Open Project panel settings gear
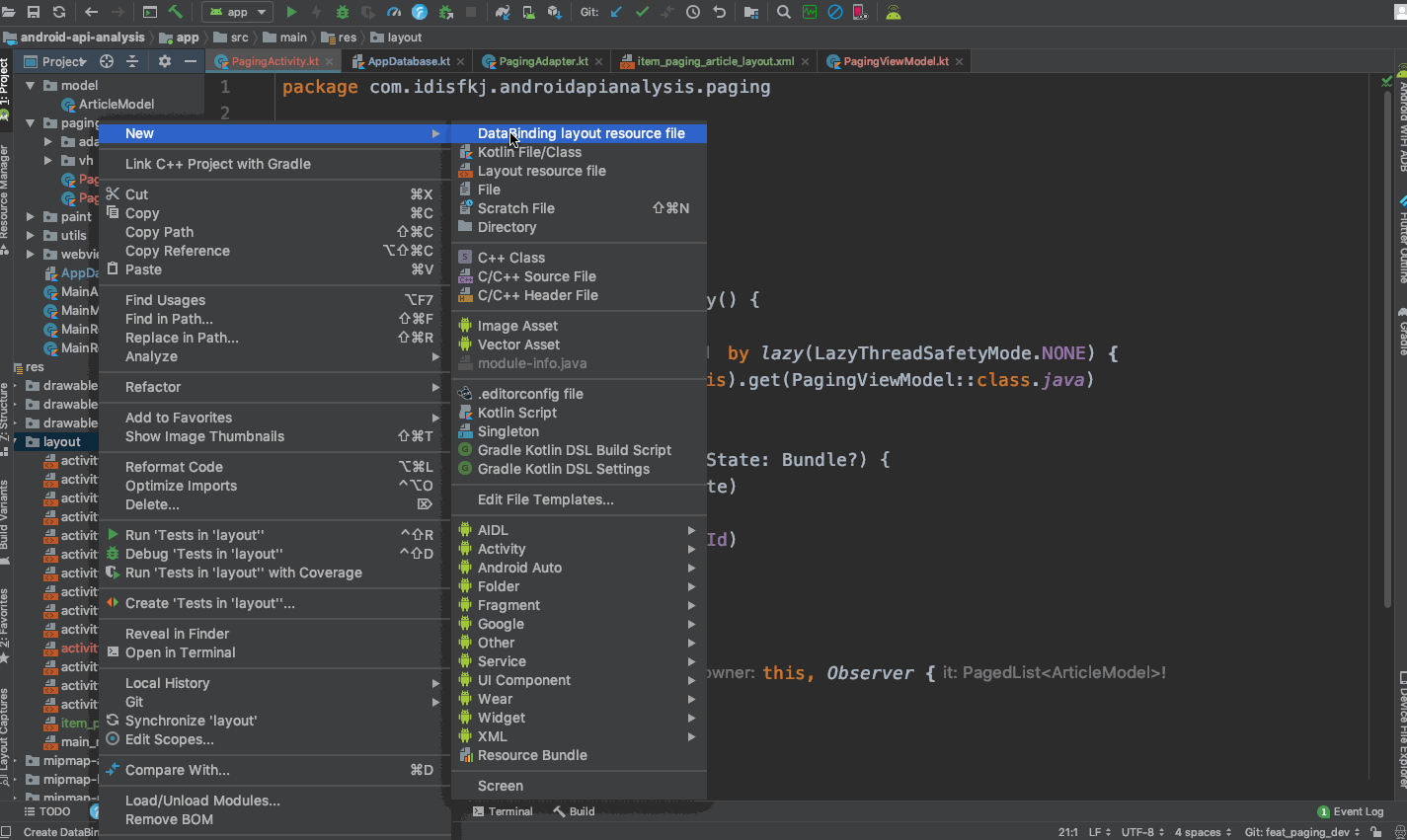Screen dimensions: 1407x840 [x=164, y=61]
